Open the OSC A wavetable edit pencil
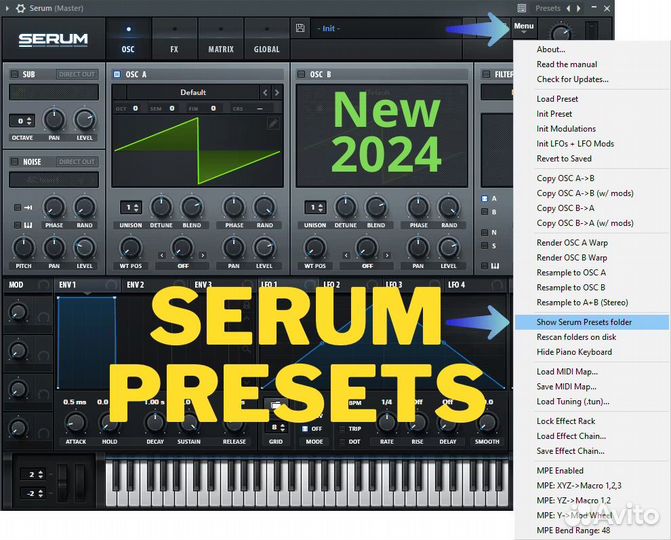 (x=273, y=124)
